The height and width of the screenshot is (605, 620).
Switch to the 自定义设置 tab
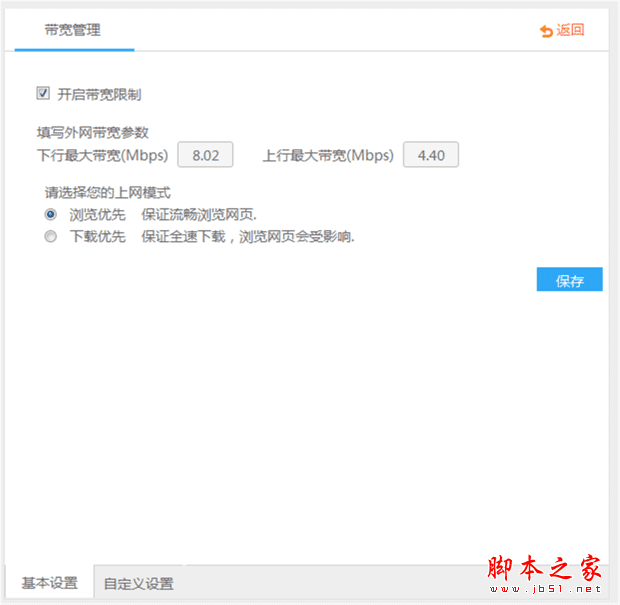coord(139,583)
